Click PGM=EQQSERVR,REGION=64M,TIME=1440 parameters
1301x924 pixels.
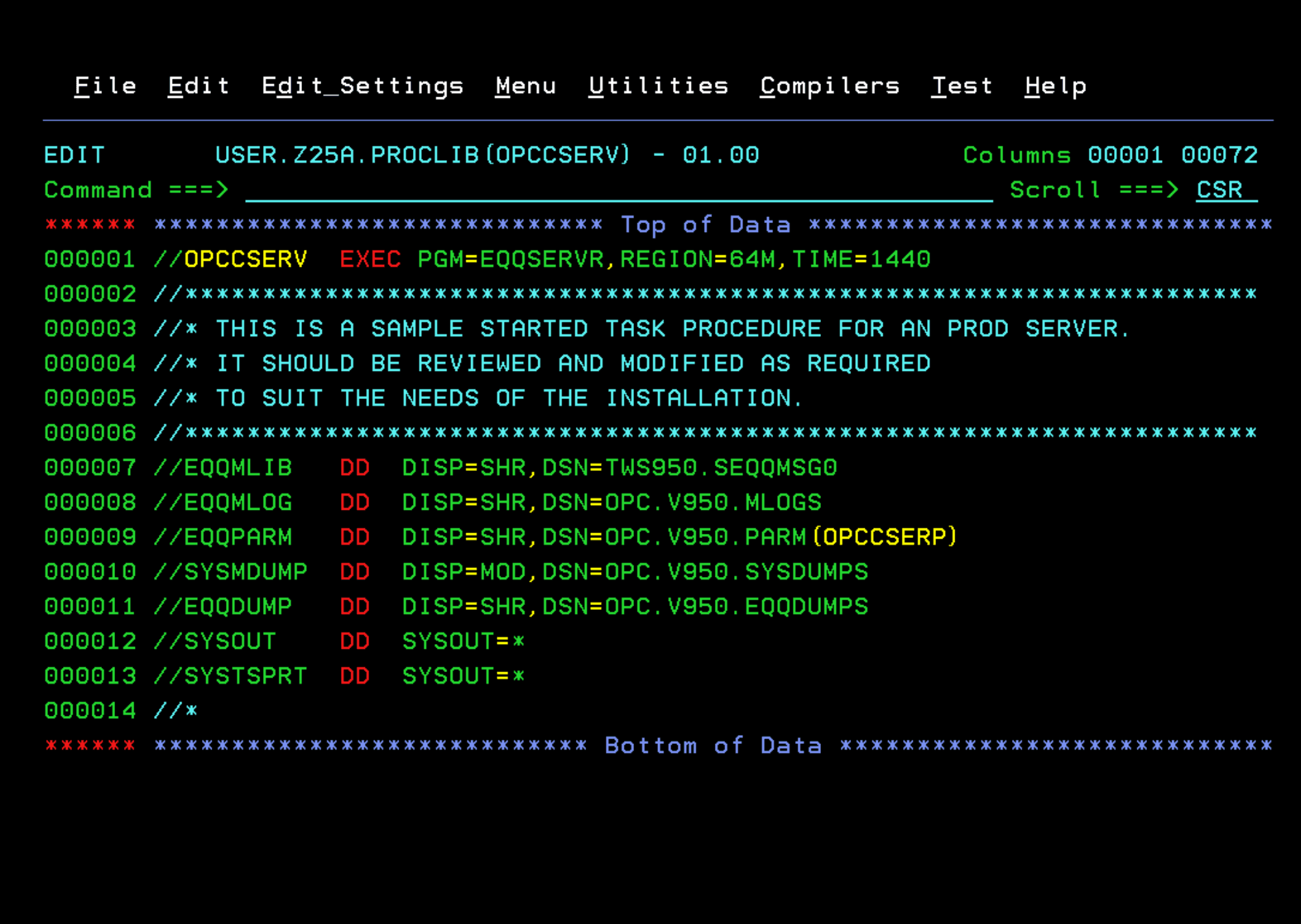pos(674,259)
